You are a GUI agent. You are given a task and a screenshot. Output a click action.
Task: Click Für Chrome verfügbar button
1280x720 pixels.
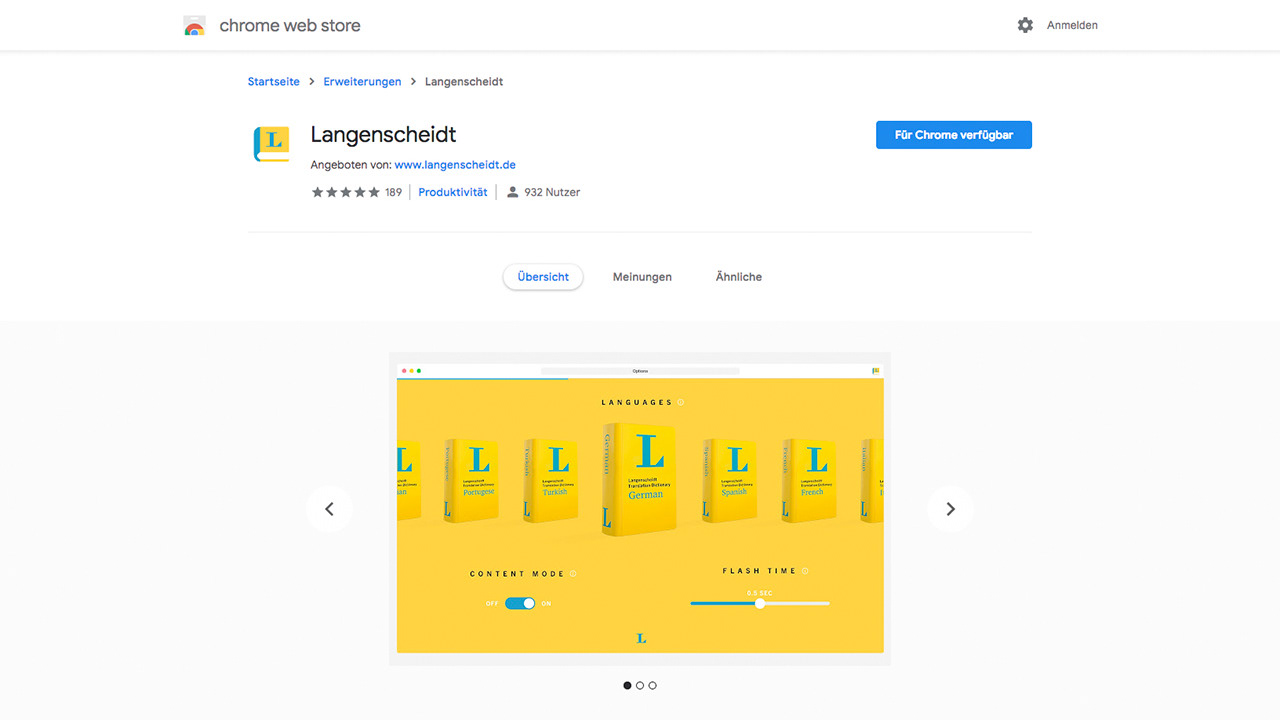pos(954,135)
